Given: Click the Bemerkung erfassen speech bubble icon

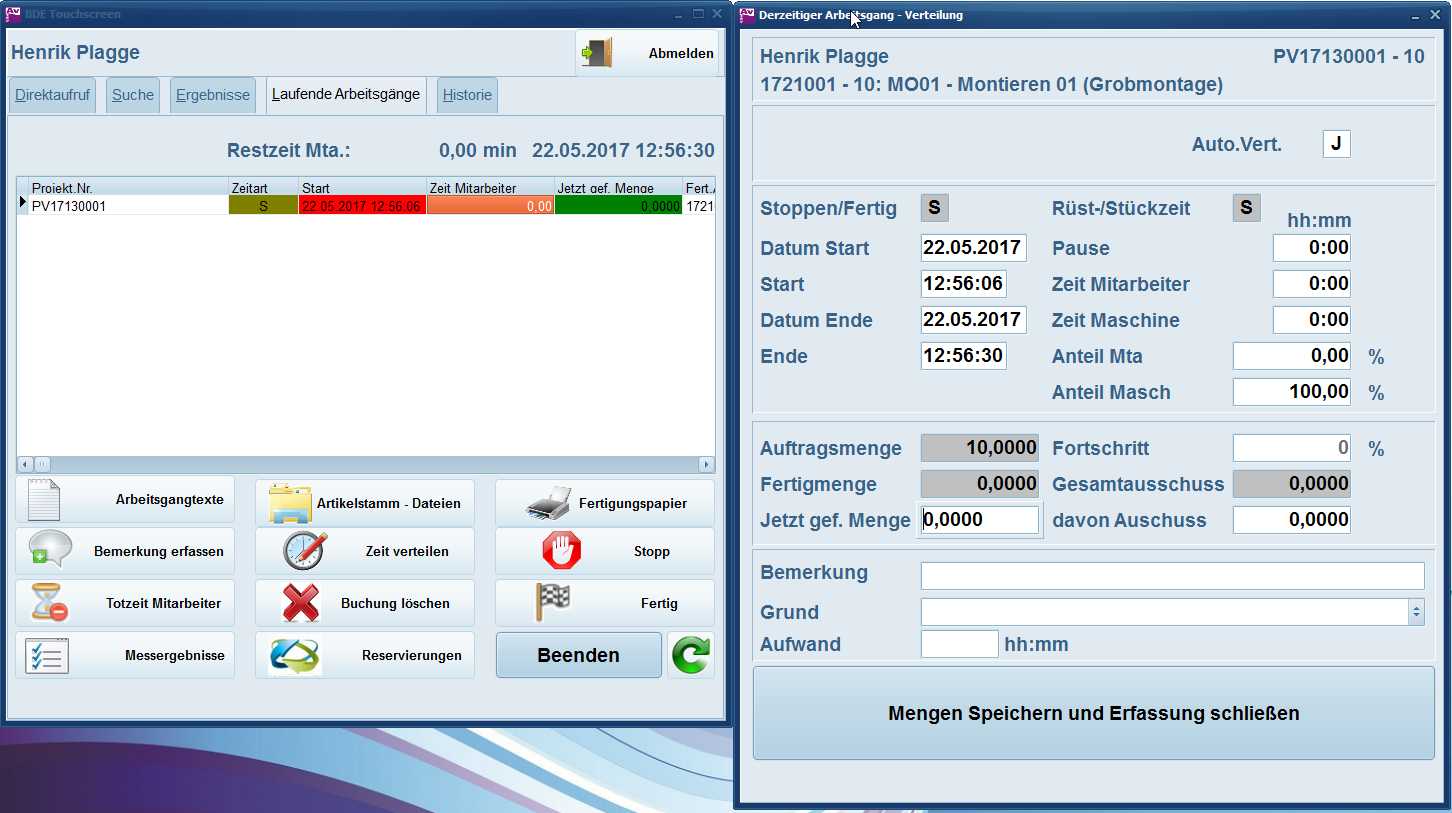Looking at the screenshot, I should pyautogui.click(x=48, y=551).
